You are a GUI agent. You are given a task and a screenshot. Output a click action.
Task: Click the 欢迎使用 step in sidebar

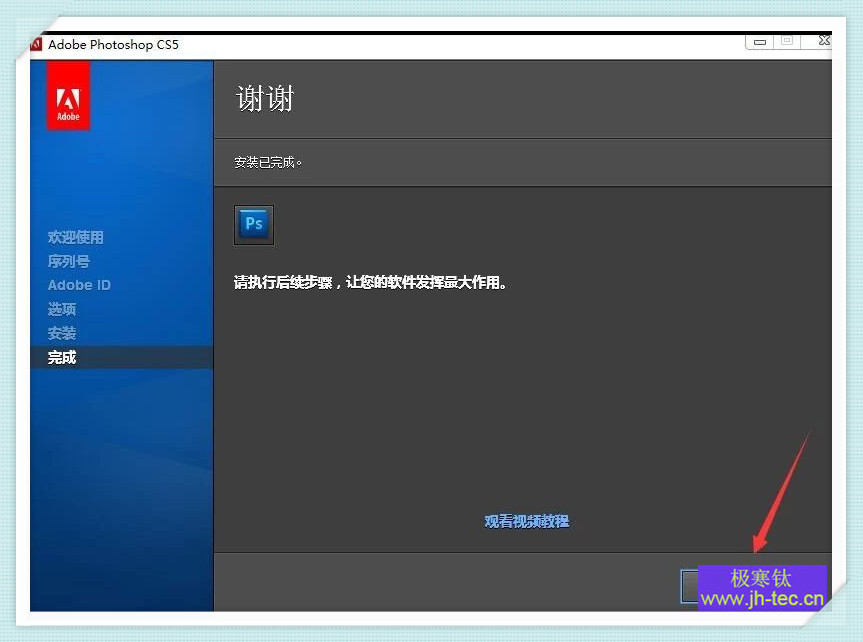75,237
